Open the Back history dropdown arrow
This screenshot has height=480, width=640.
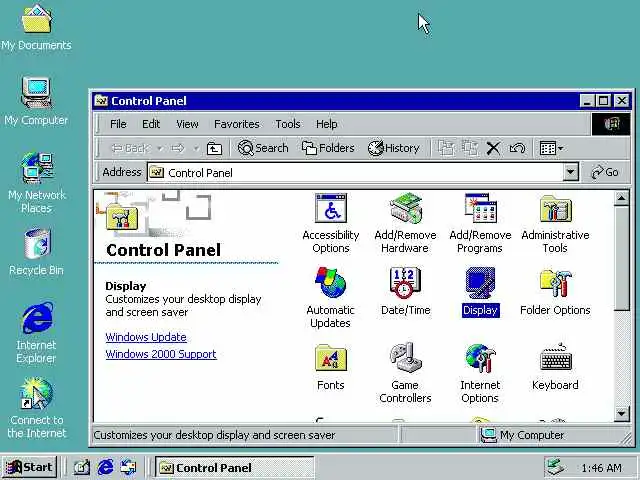[160, 149]
